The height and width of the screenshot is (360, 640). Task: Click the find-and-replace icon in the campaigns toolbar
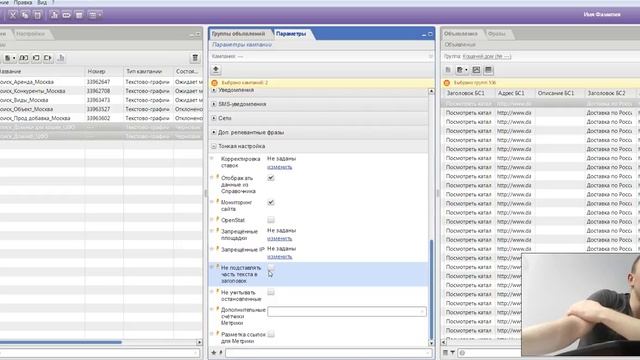pos(24,58)
